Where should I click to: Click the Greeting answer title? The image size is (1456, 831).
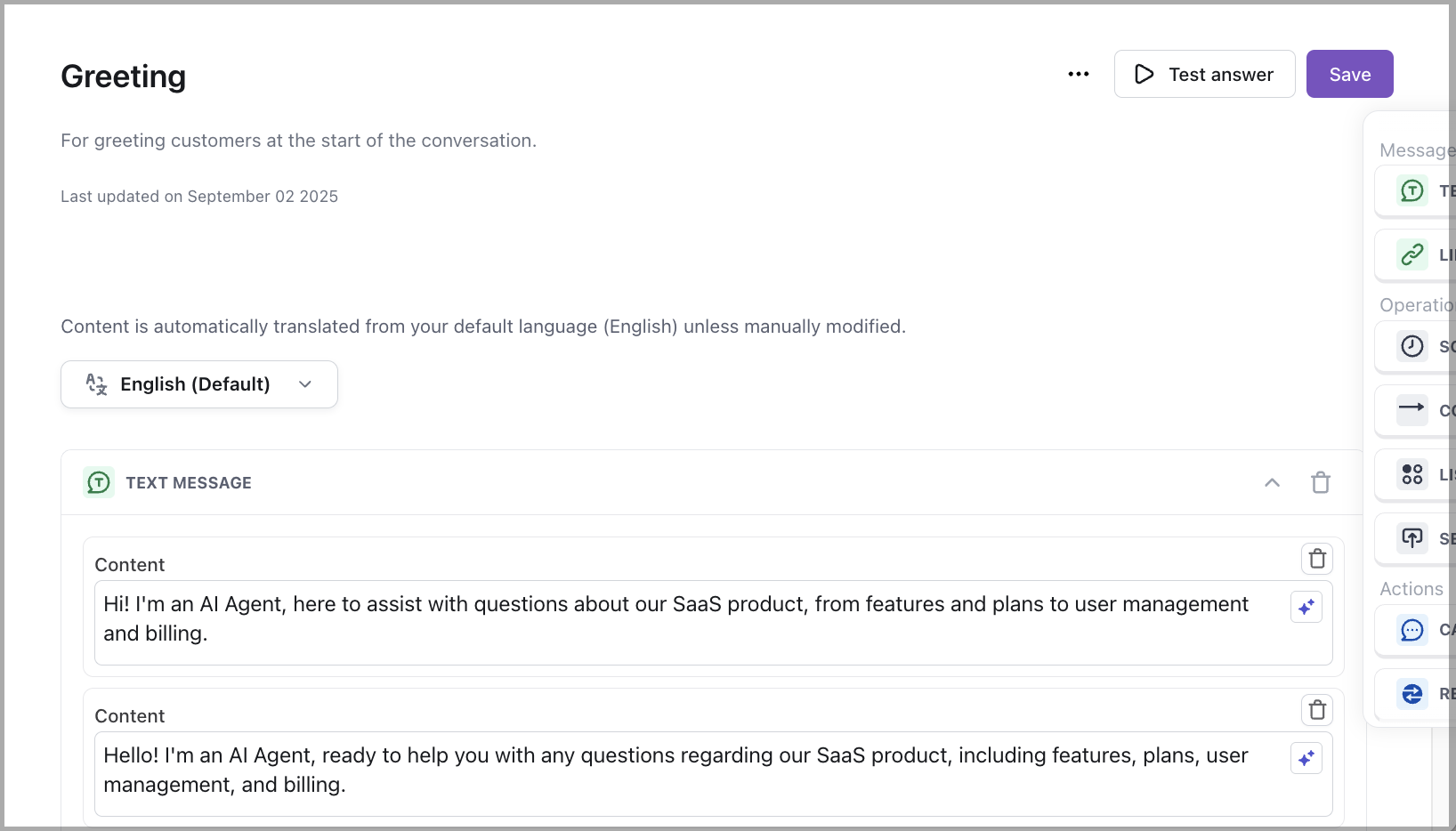pos(123,77)
